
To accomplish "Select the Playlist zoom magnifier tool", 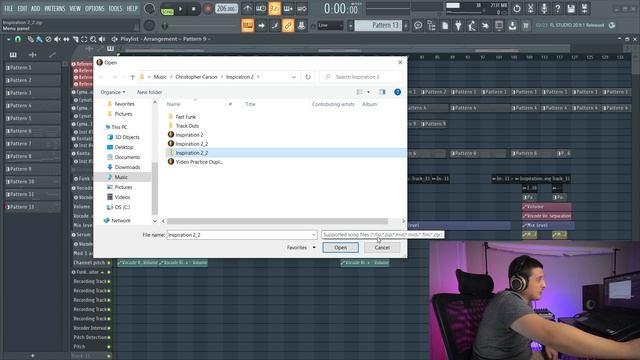I will [93, 39].
